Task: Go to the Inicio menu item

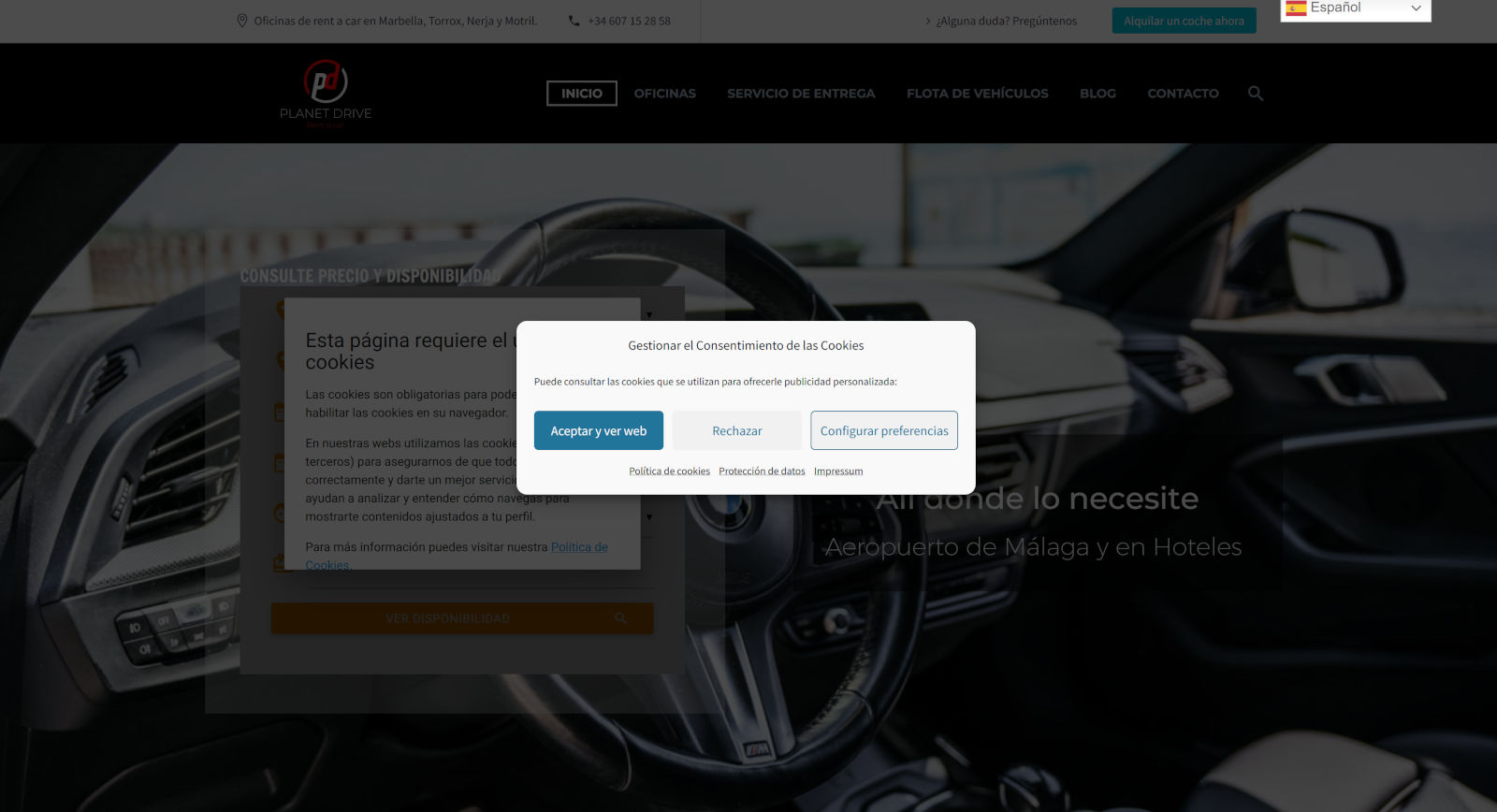Action: coord(581,94)
